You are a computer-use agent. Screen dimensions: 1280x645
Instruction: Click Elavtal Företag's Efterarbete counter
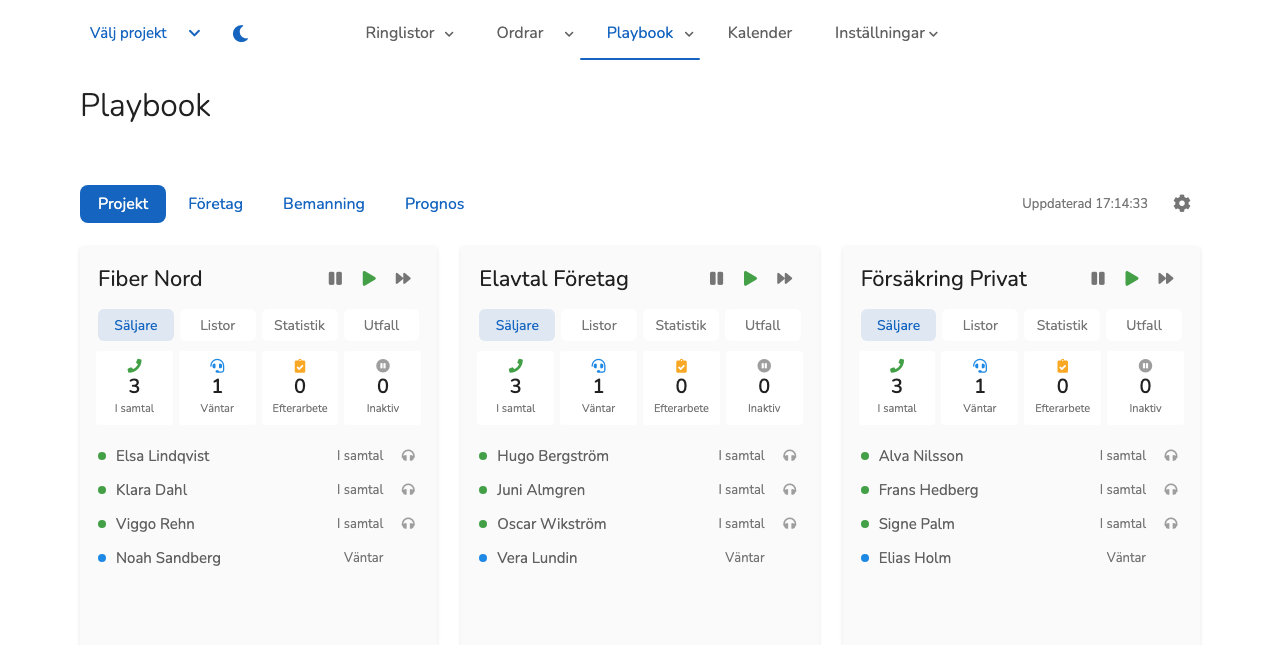[681, 388]
